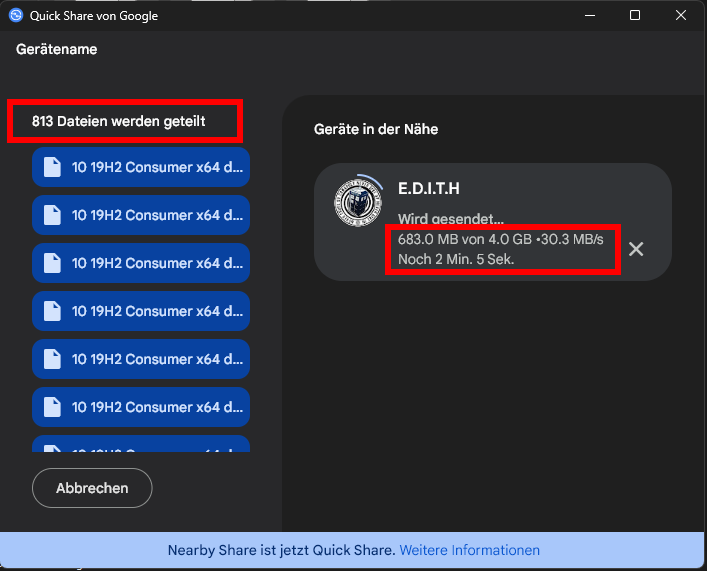Click the Nearby Share ist jetzt Quick Share notice
Viewport: 707px width, 571px height.
click(281, 550)
